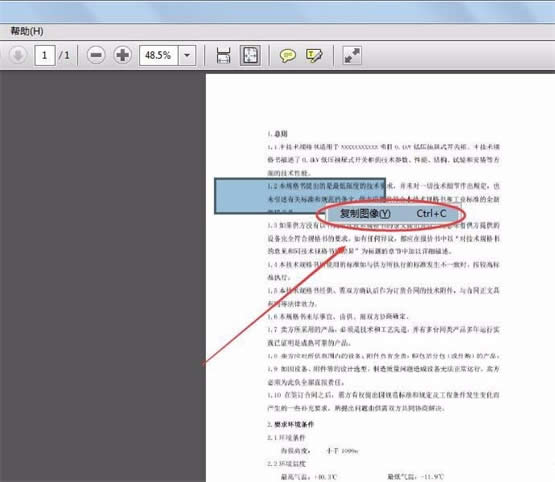Viewport: 555px width, 482px height.
Task: Click the "2.1 环境条件" line in document
Action: [x=286, y=437]
